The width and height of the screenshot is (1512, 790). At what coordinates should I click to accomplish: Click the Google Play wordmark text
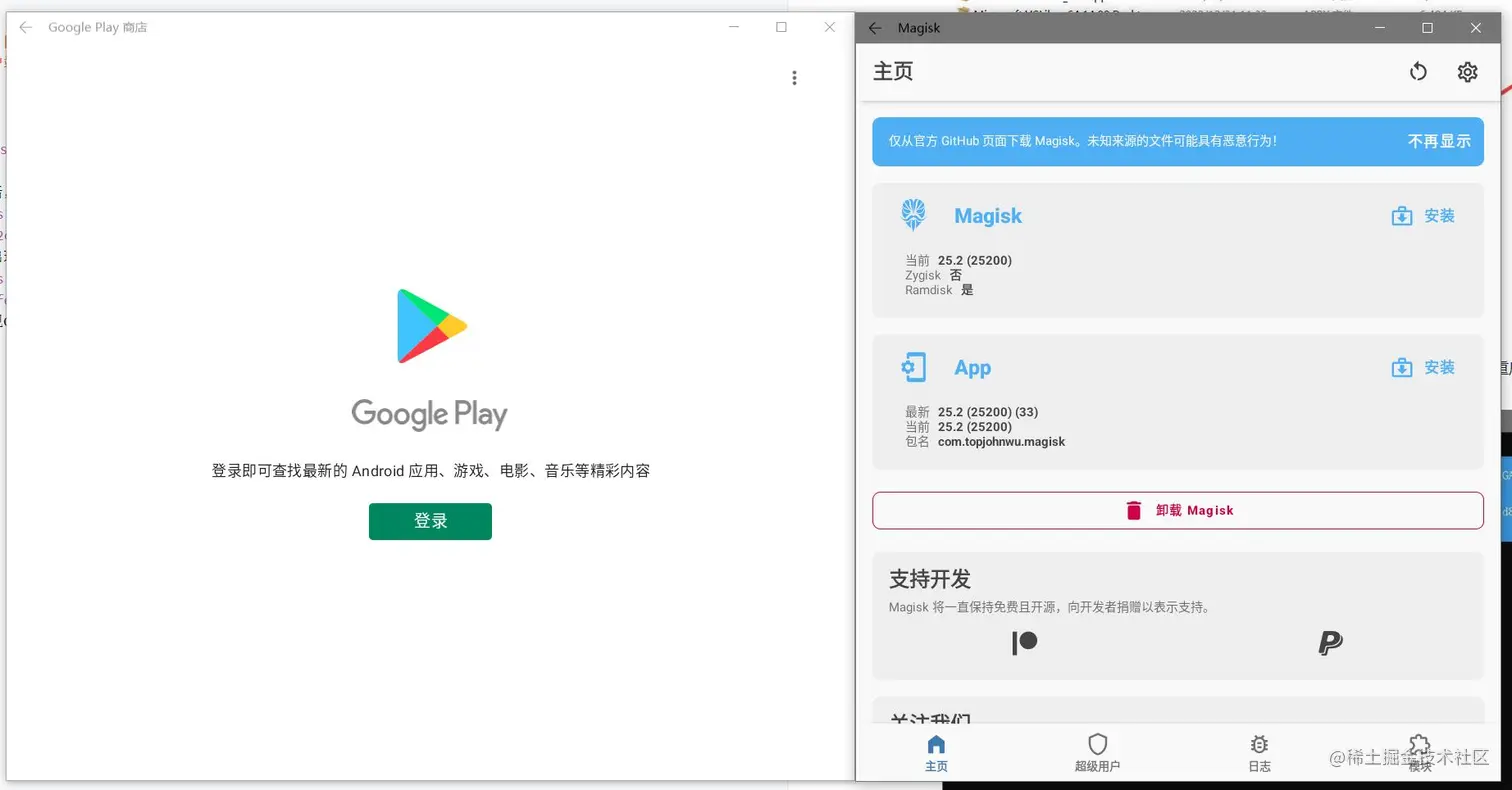pos(429,414)
